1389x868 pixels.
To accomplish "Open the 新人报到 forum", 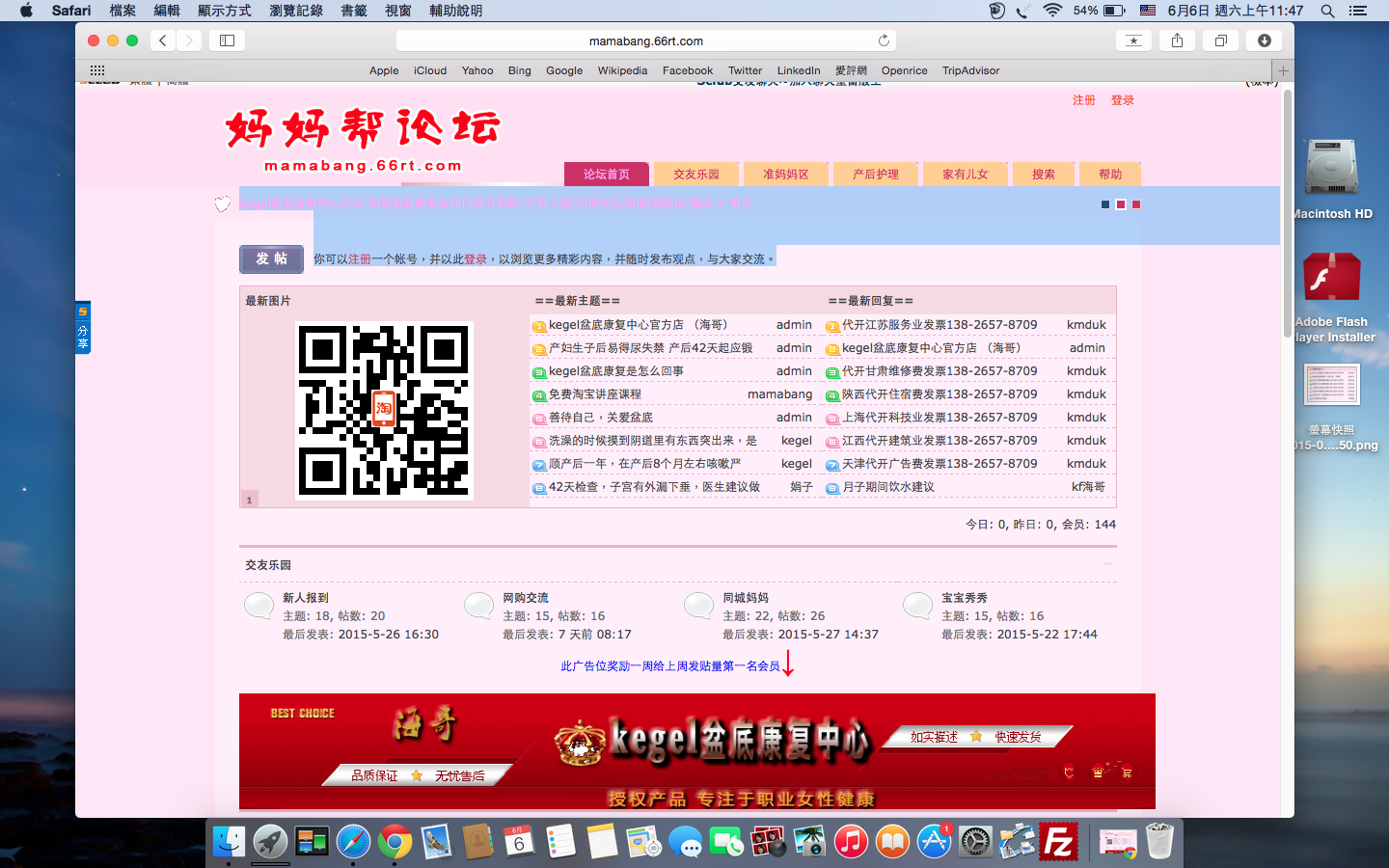I will (306, 598).
